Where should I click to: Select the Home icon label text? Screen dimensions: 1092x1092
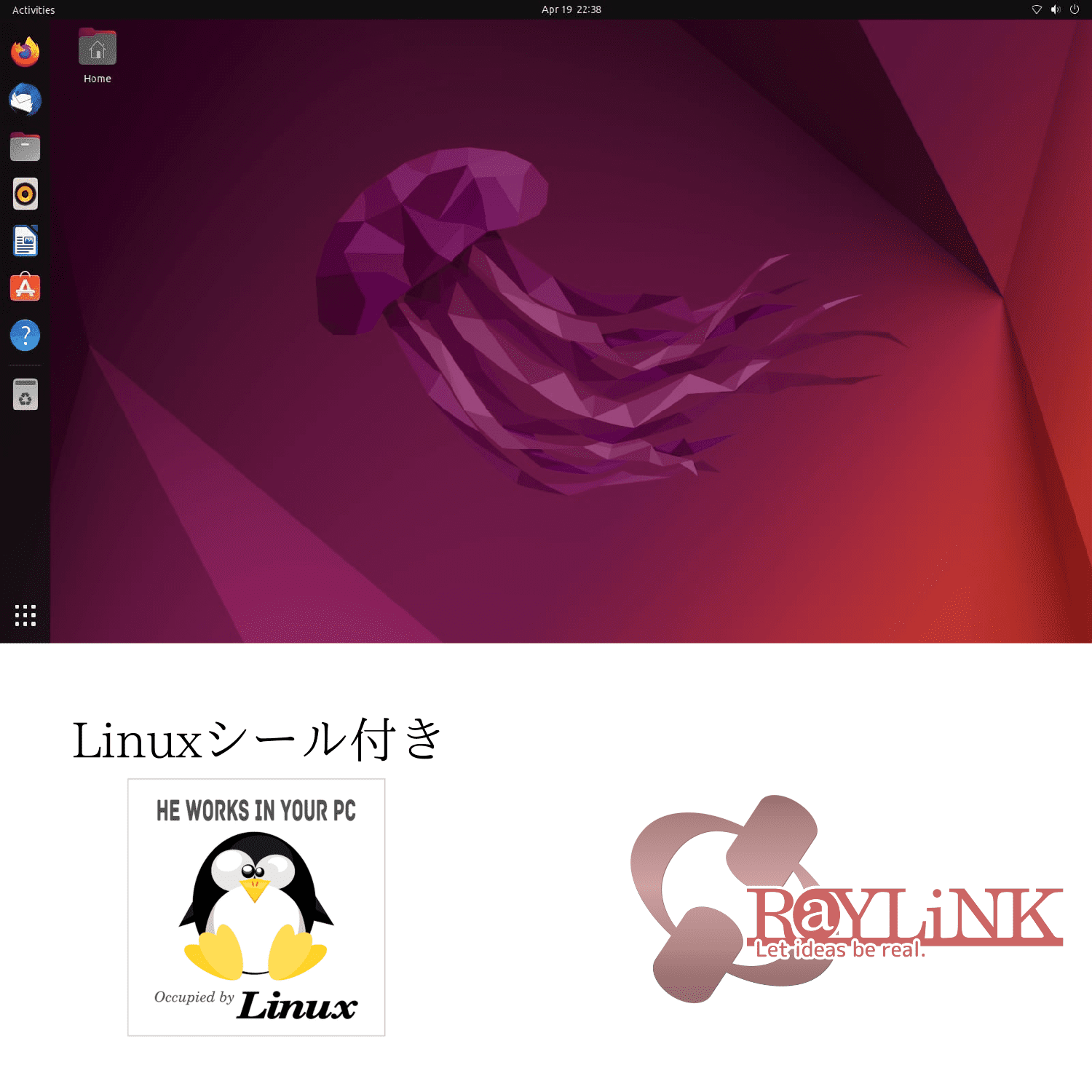(x=97, y=78)
